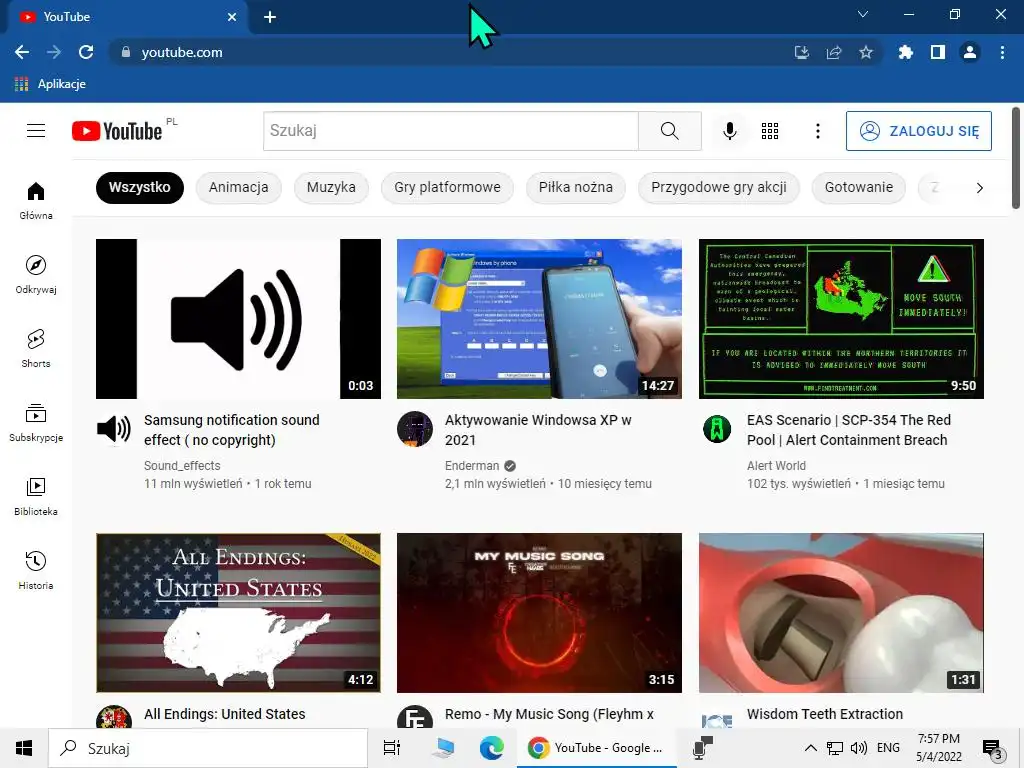Open new browser tab with plus
1024x768 pixels.
(x=270, y=17)
